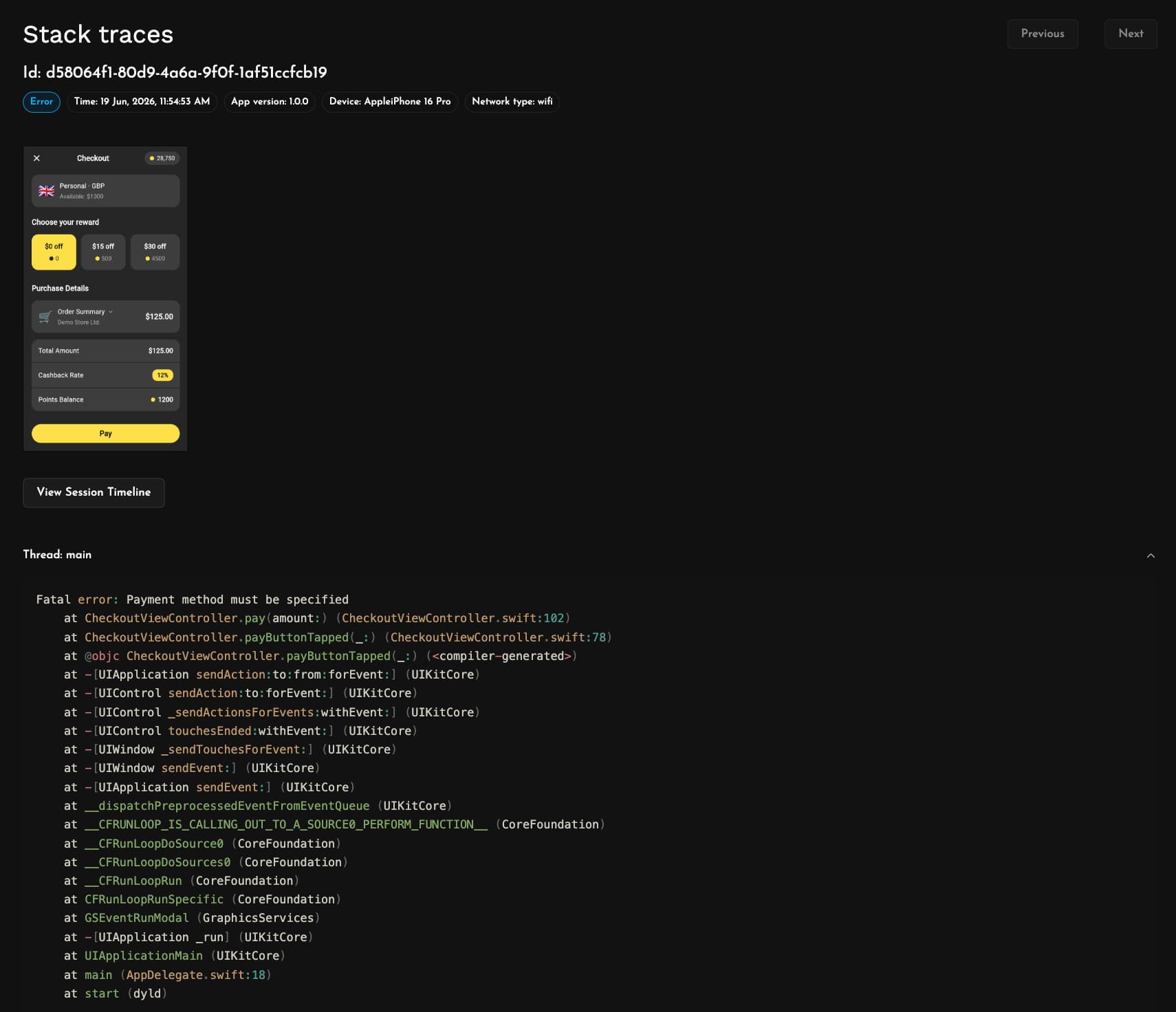Collapse the Thread: main section chevron
1176x1012 pixels.
coord(1151,555)
